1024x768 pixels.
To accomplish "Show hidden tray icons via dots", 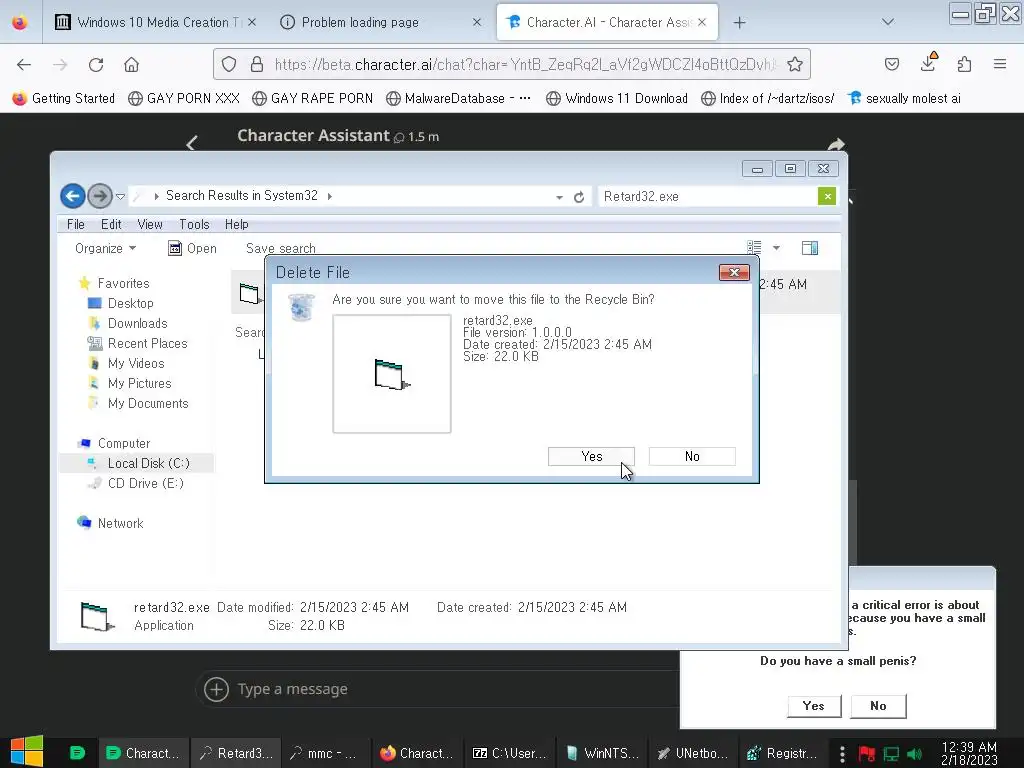I will [x=842, y=754].
